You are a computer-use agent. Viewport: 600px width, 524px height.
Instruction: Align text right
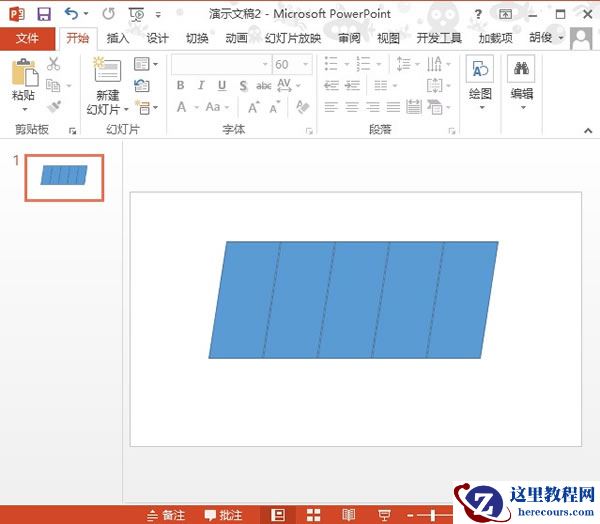click(x=373, y=107)
